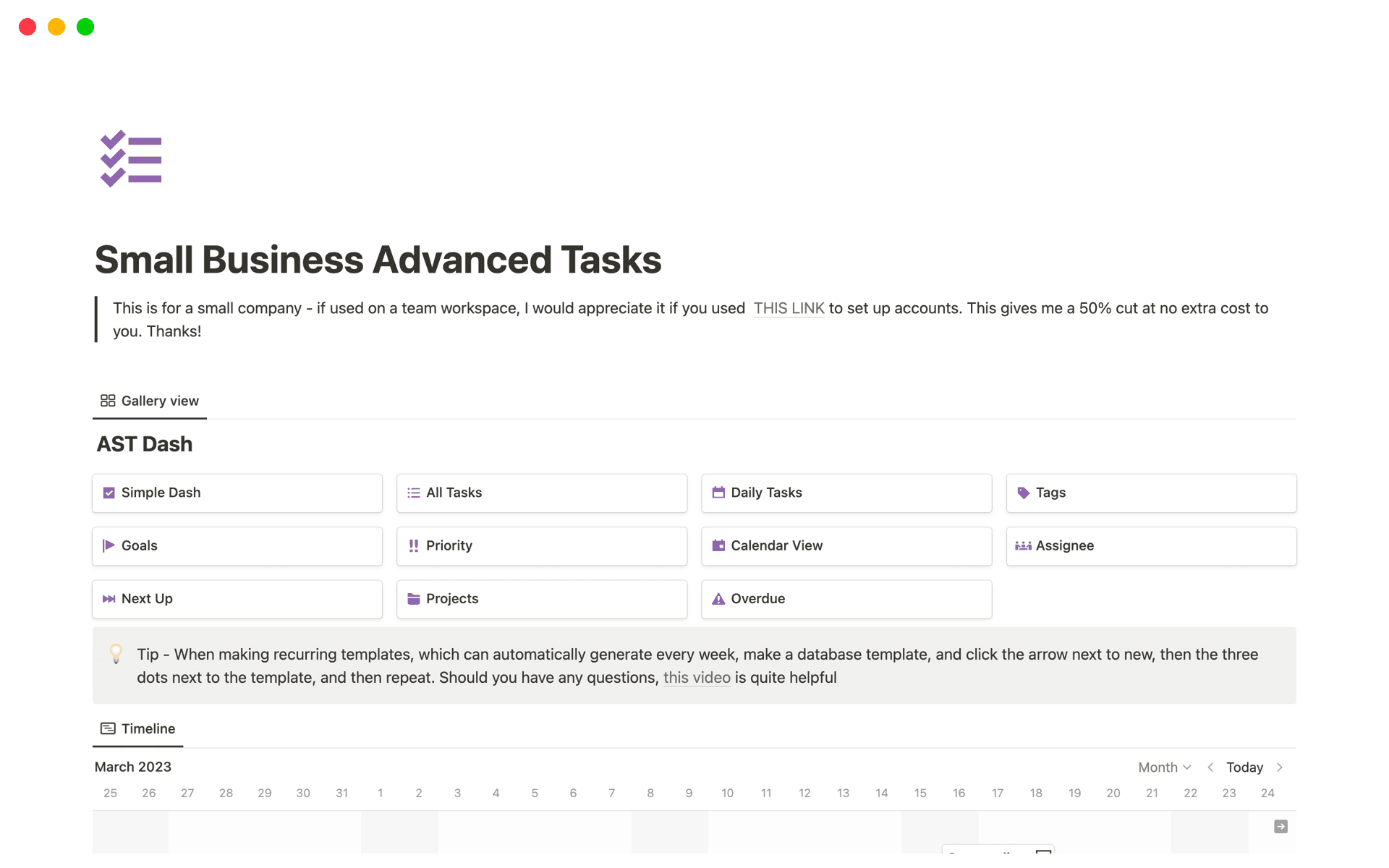Viewport: 1389px width, 868px height.
Task: Open the Simple Dash card
Action: 237,493
